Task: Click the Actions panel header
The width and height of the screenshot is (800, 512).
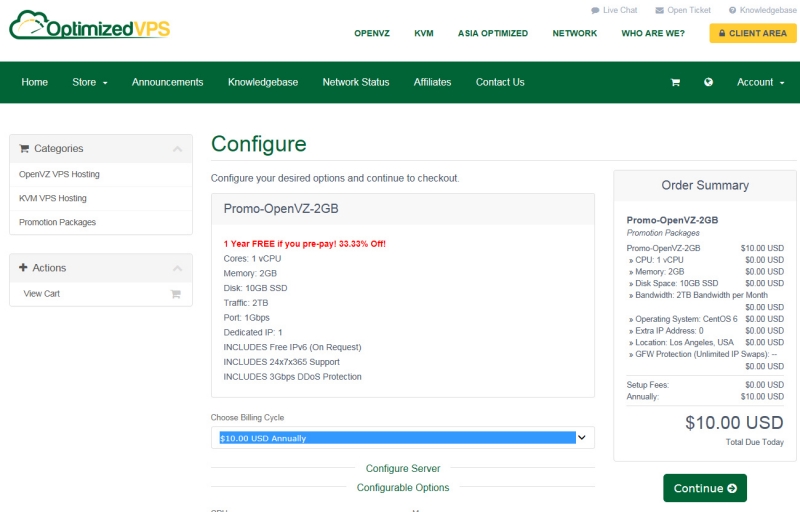Action: click(101, 268)
